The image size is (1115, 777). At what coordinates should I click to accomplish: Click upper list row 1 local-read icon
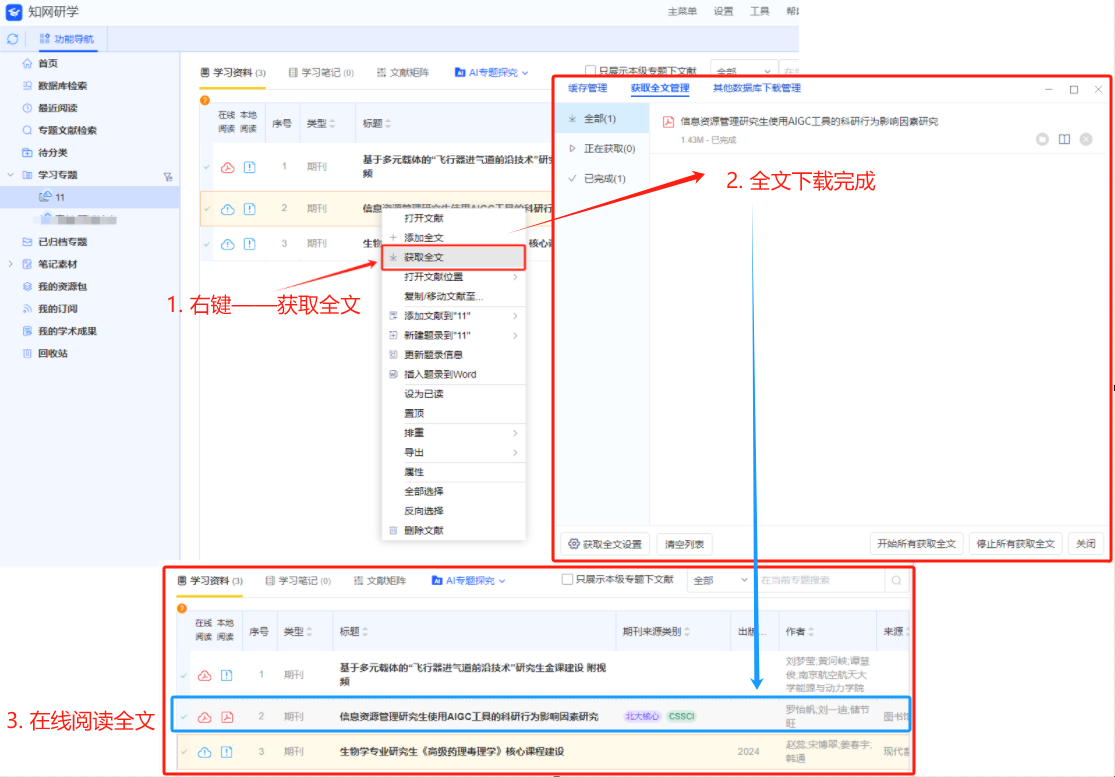(x=250, y=167)
